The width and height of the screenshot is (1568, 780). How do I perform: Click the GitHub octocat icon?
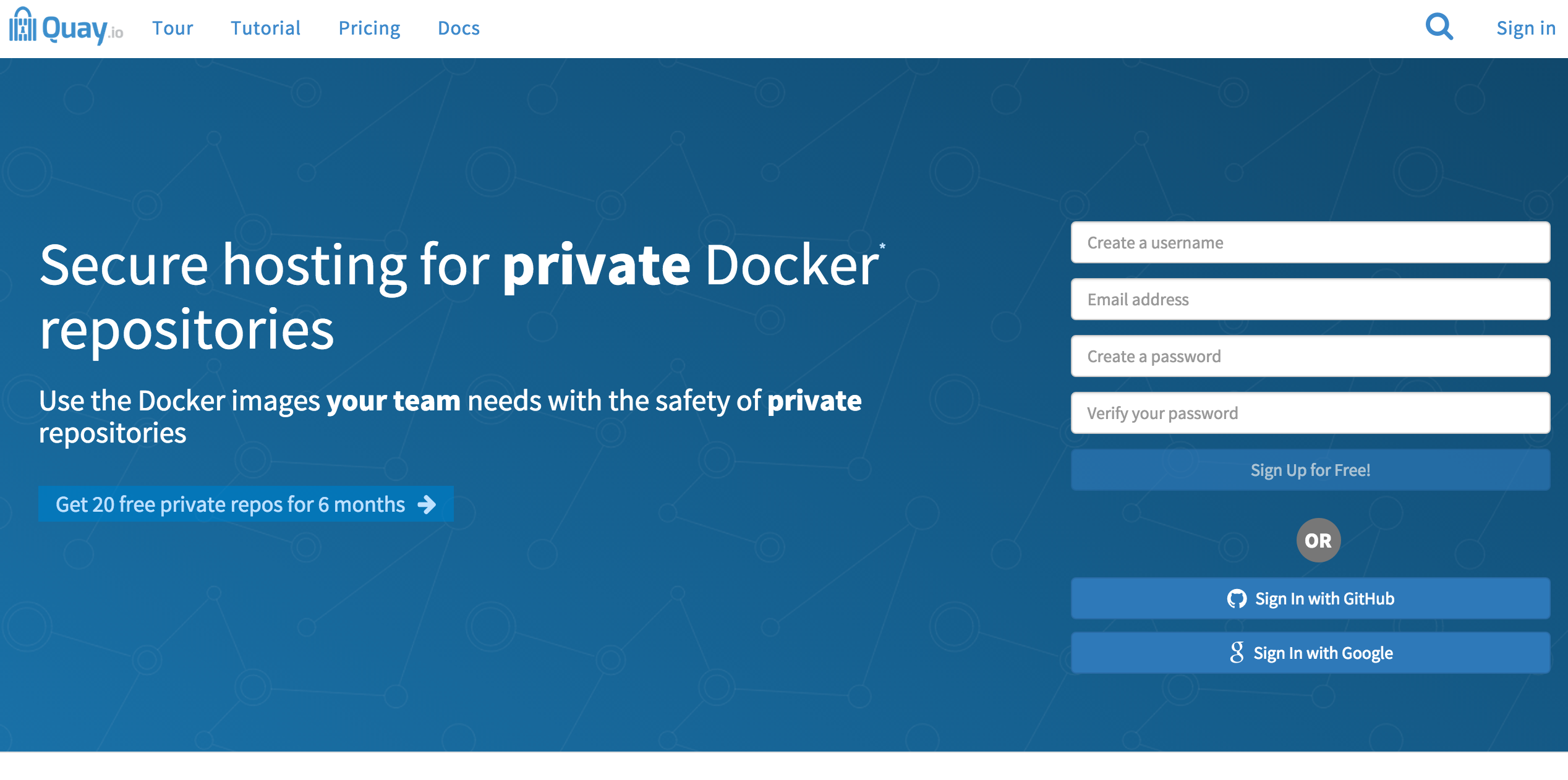point(1237,598)
